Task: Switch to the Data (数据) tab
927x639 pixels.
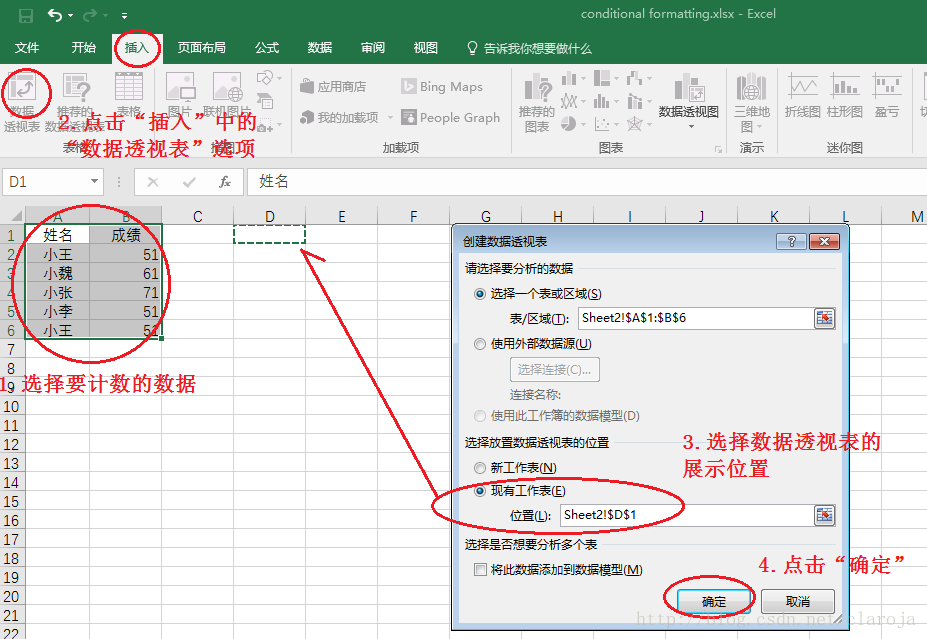Action: (x=320, y=48)
